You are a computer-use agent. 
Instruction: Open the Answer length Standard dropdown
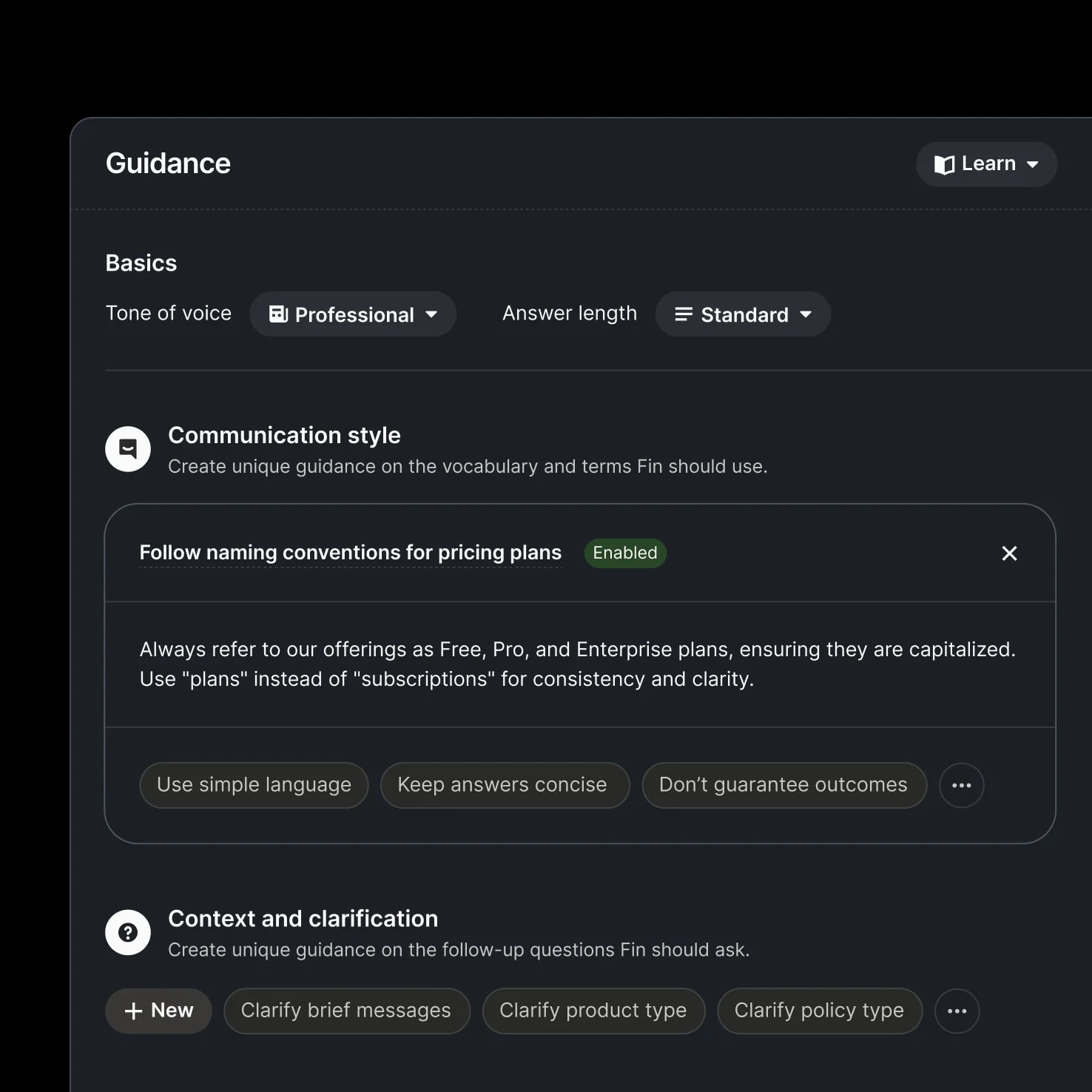pyautogui.click(x=743, y=314)
